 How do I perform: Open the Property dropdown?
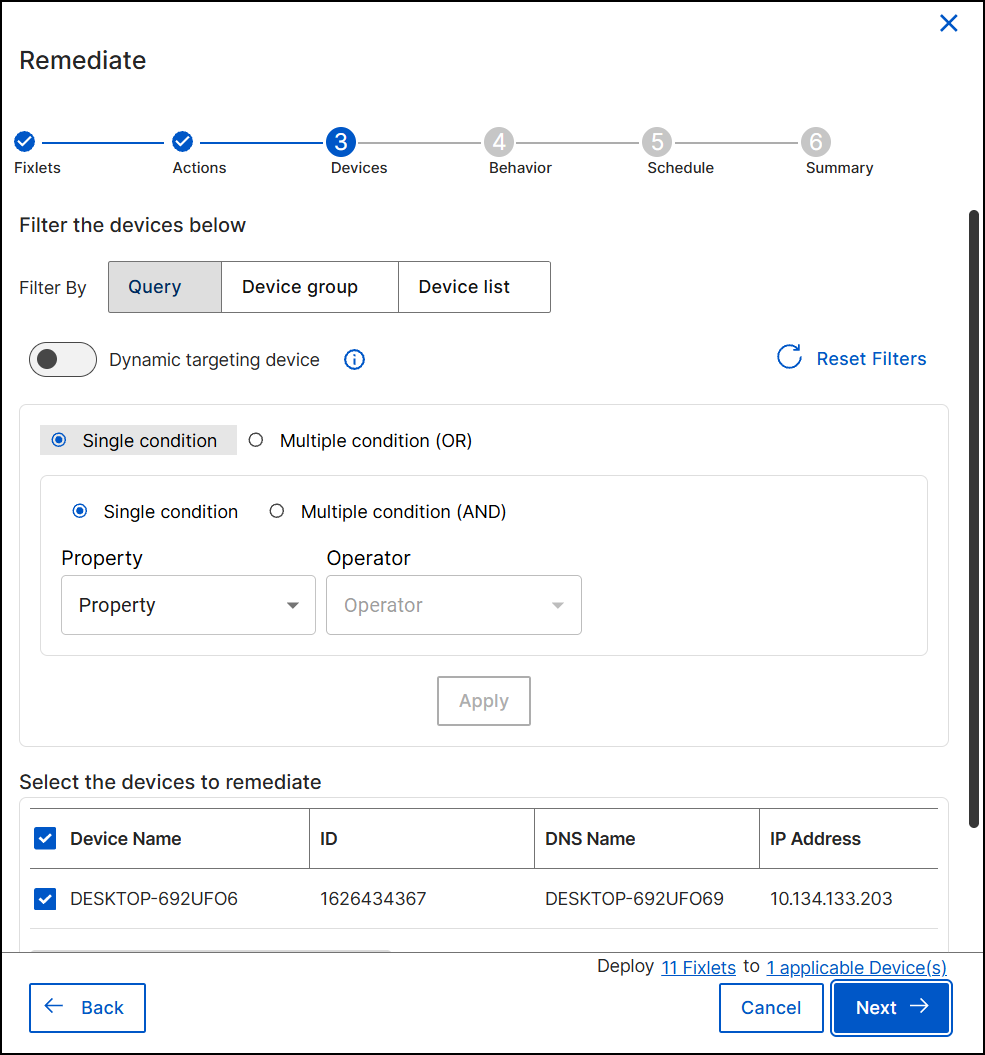click(188, 605)
